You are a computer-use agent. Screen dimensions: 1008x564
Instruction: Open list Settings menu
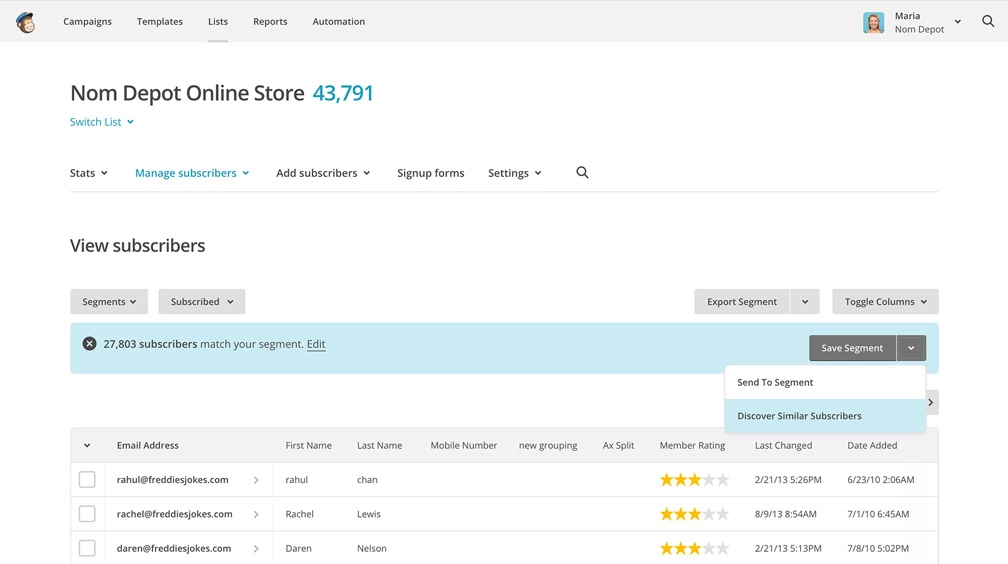pos(515,173)
